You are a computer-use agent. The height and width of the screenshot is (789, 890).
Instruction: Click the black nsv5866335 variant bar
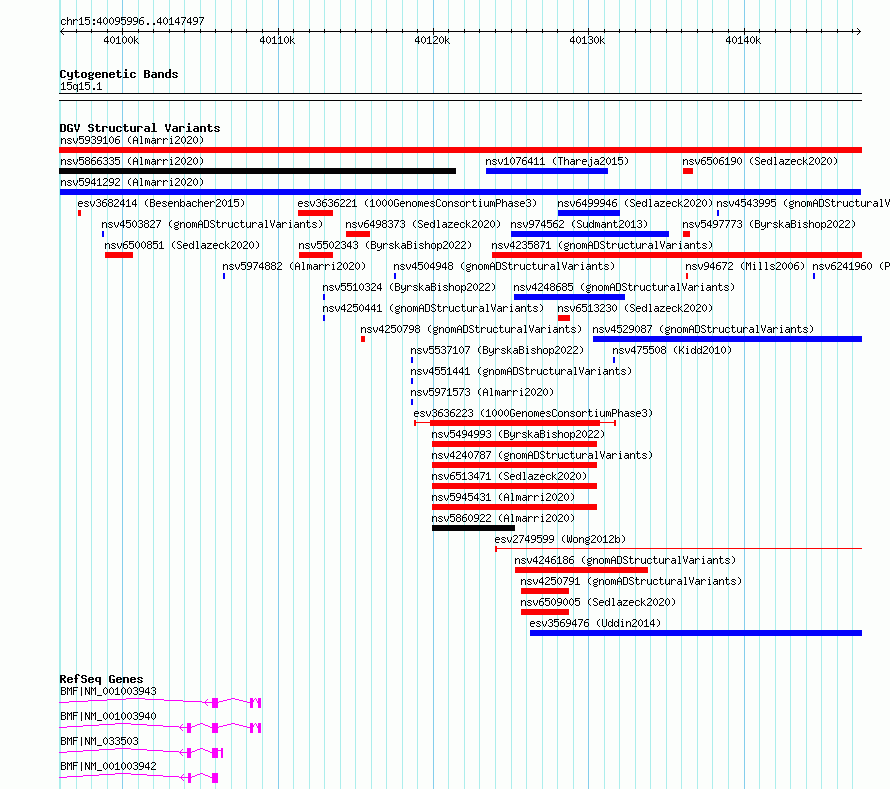[257, 171]
